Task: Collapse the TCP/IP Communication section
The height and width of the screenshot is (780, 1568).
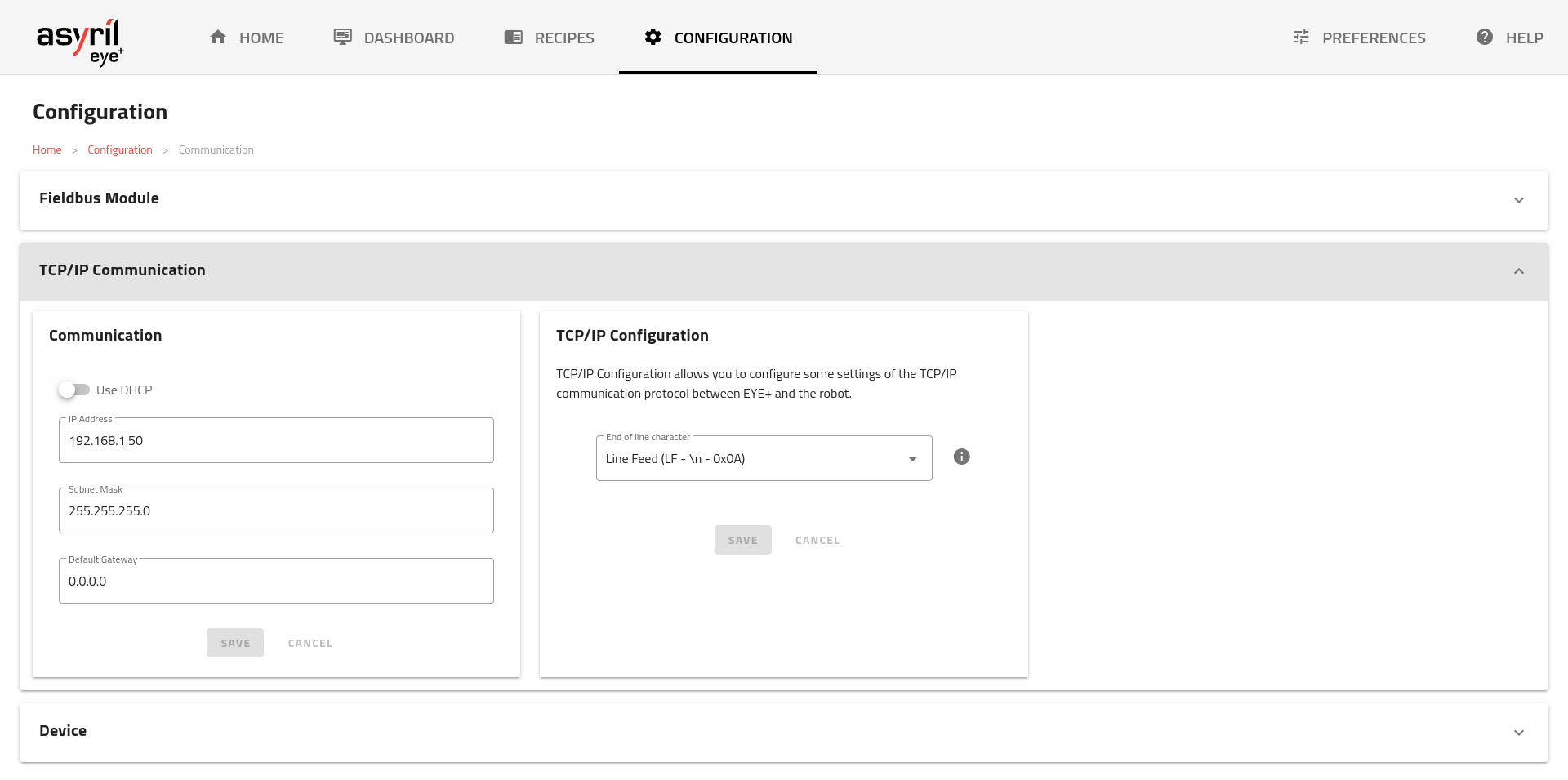Action: 1518,271
